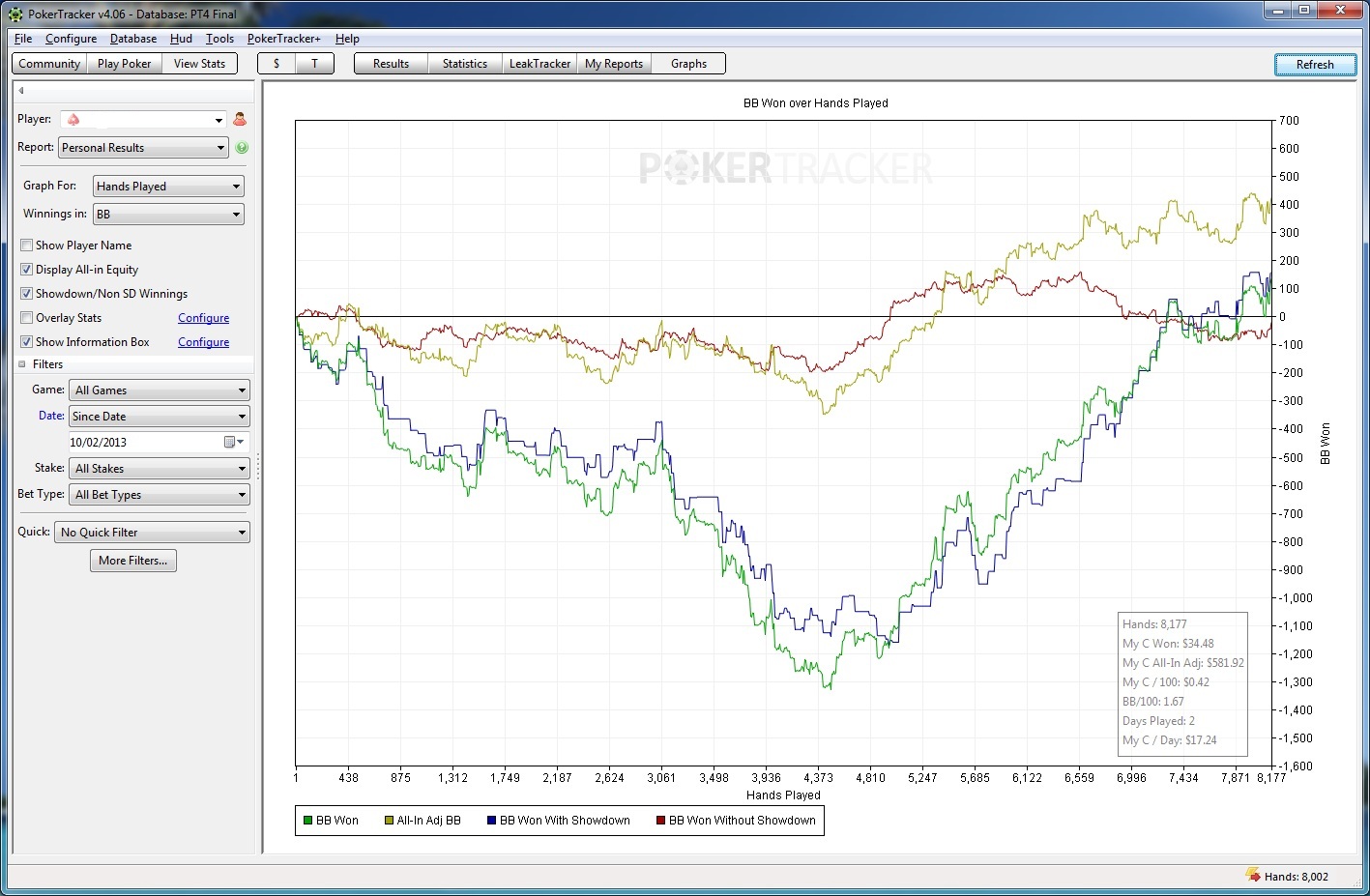Toggle the yellow All-In Adj BB legend swatch

[x=389, y=821]
